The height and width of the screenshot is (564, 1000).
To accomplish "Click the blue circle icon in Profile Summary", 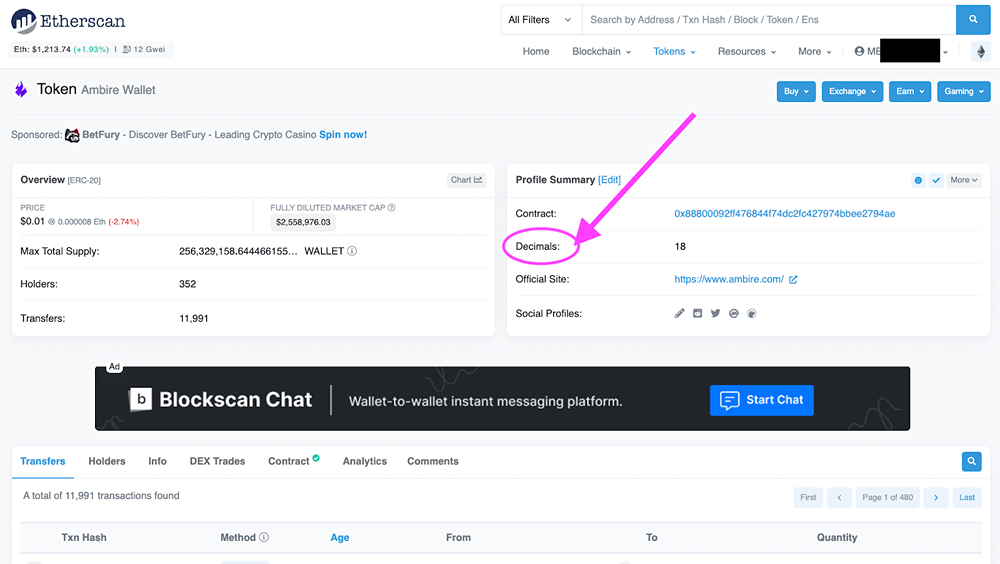I will pos(918,181).
